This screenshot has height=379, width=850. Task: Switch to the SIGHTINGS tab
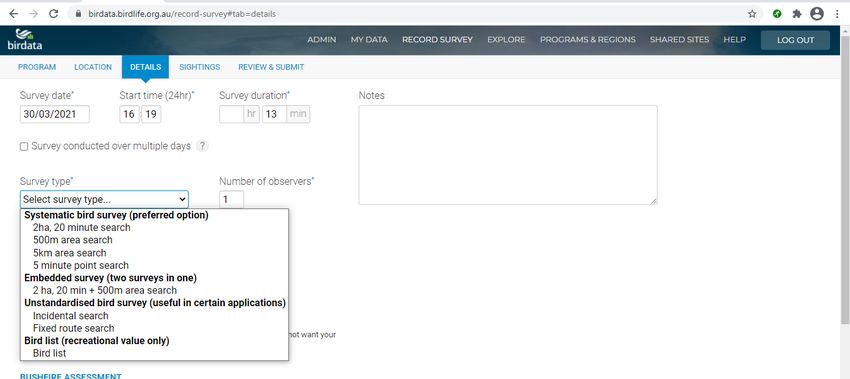(199, 67)
